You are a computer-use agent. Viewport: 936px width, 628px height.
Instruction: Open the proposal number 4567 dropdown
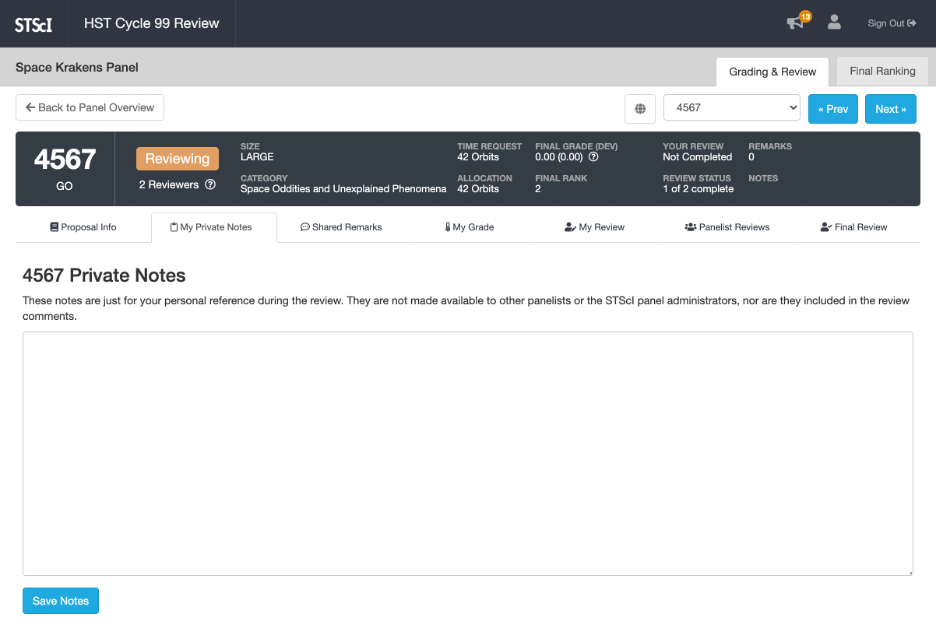click(x=732, y=108)
